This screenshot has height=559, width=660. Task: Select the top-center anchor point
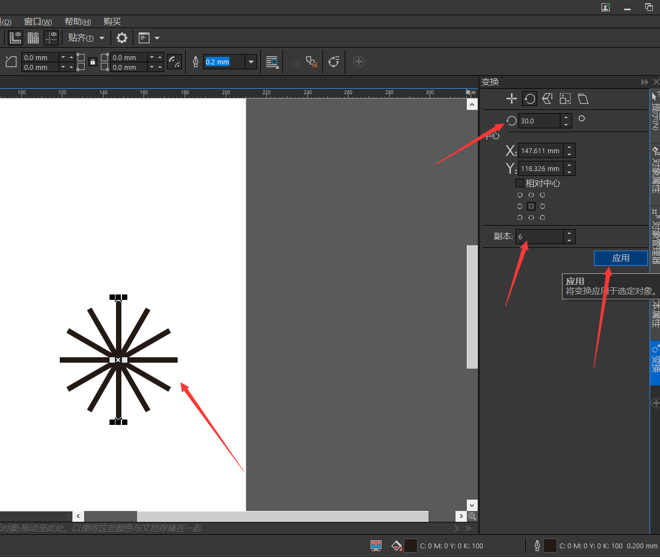(x=531, y=195)
